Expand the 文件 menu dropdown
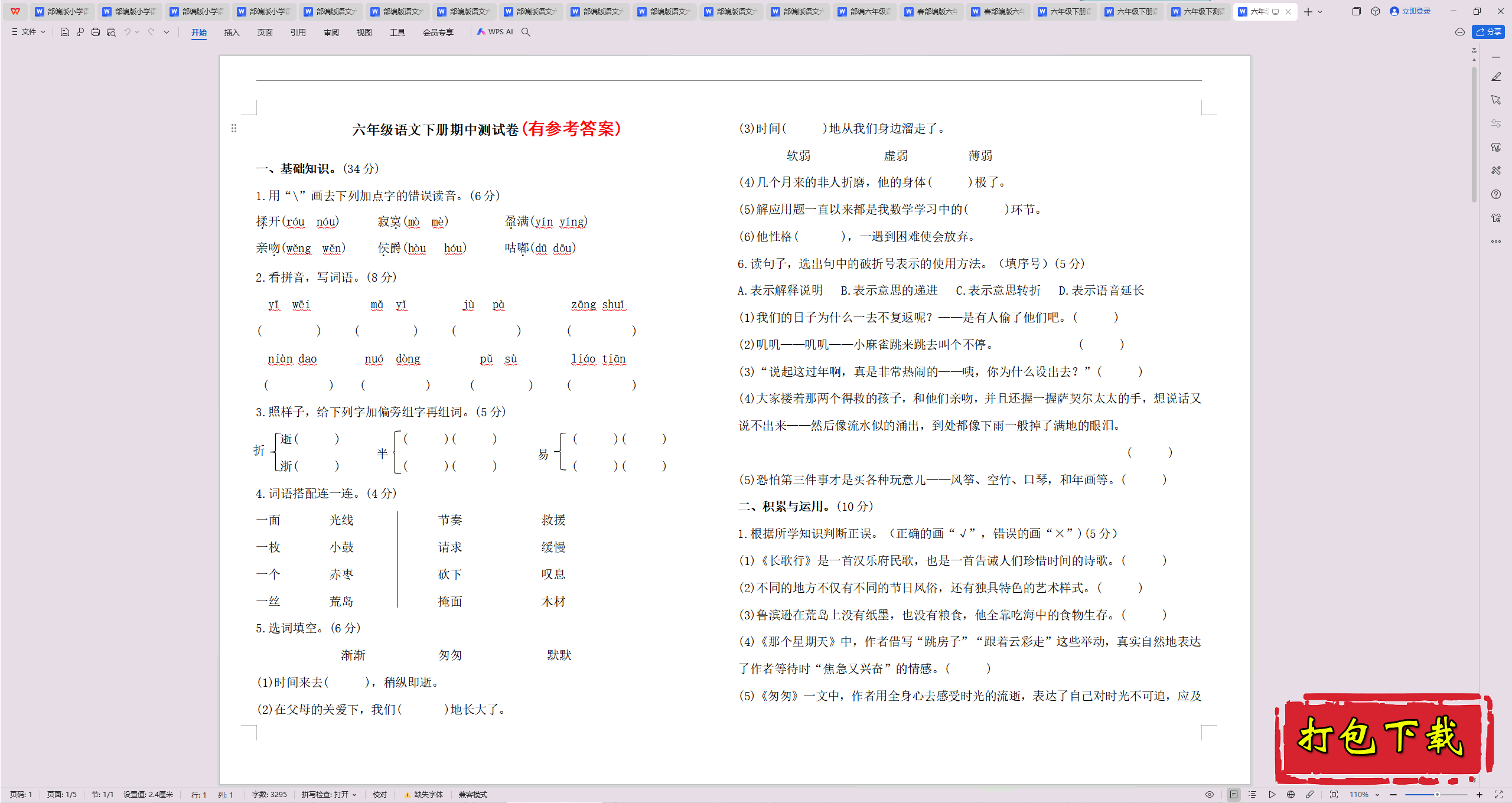Screen dimensions: 1512x803 [28, 32]
